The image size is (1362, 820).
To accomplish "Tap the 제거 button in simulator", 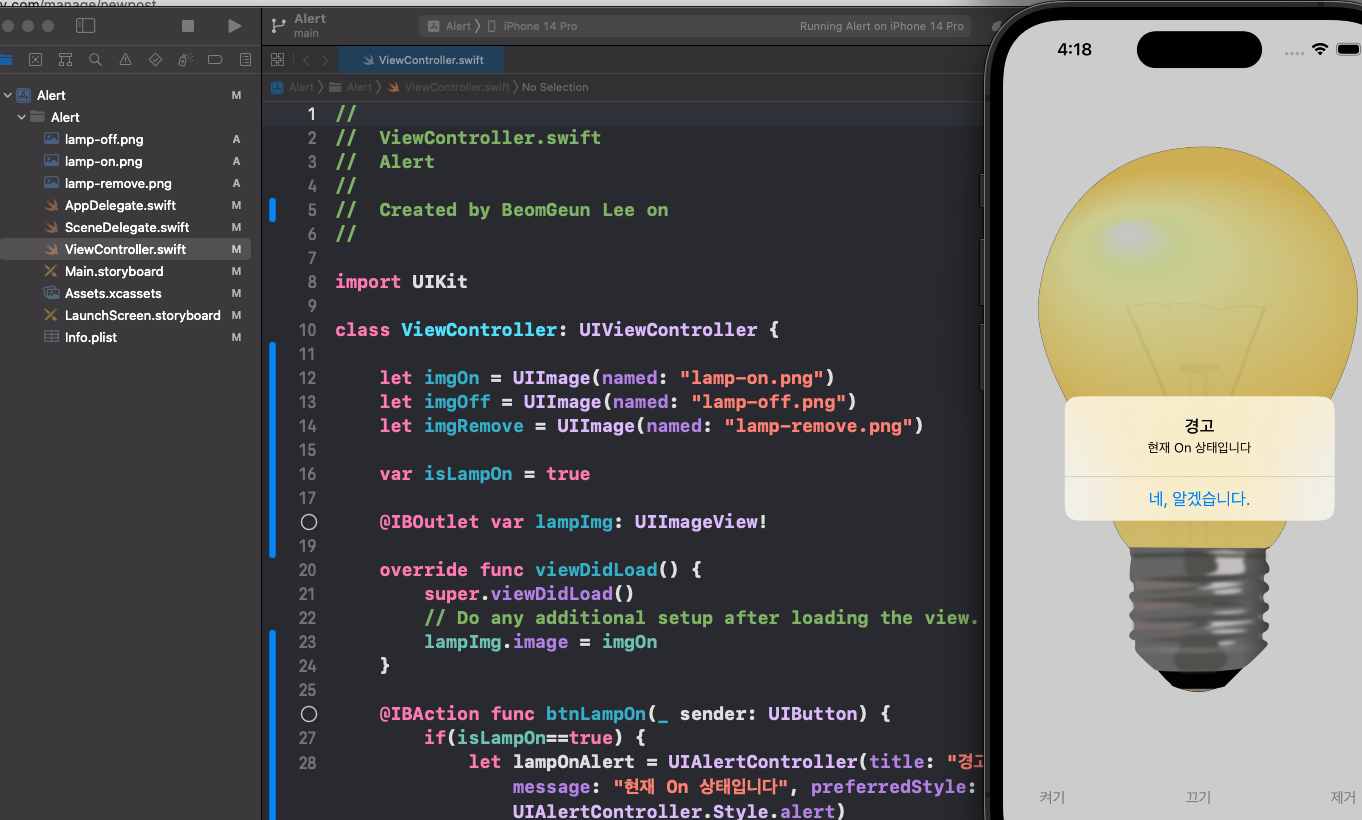I will pos(1343,797).
